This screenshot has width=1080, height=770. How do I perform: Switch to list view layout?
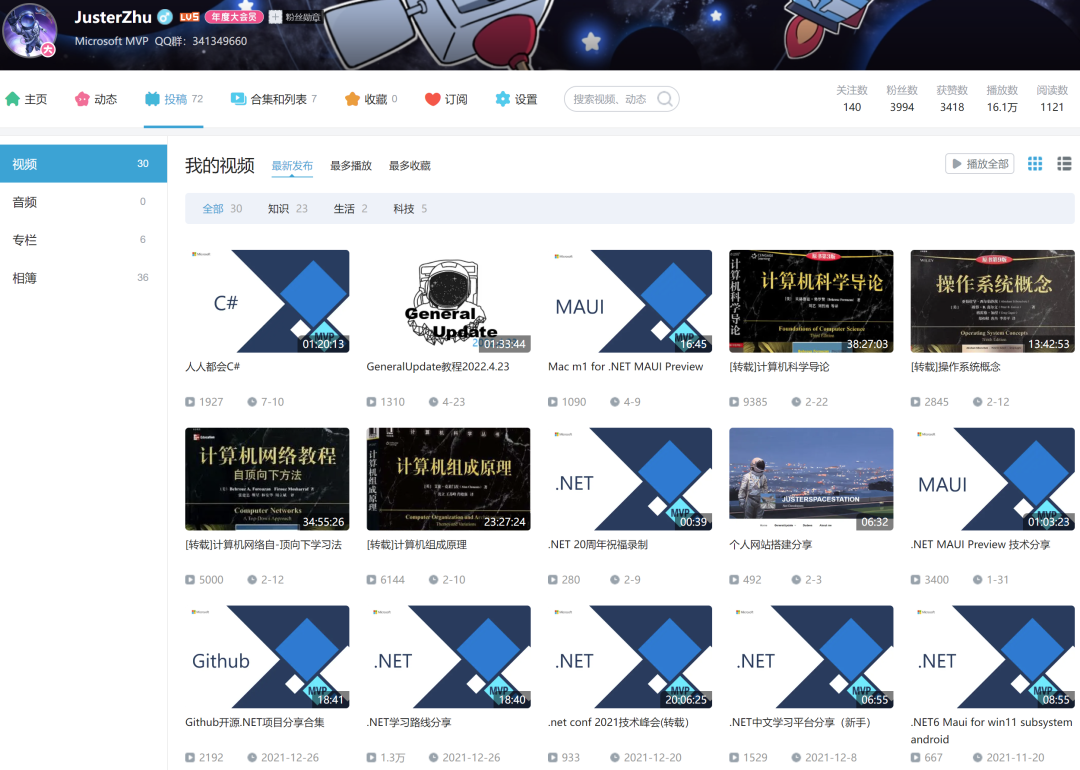(1064, 164)
